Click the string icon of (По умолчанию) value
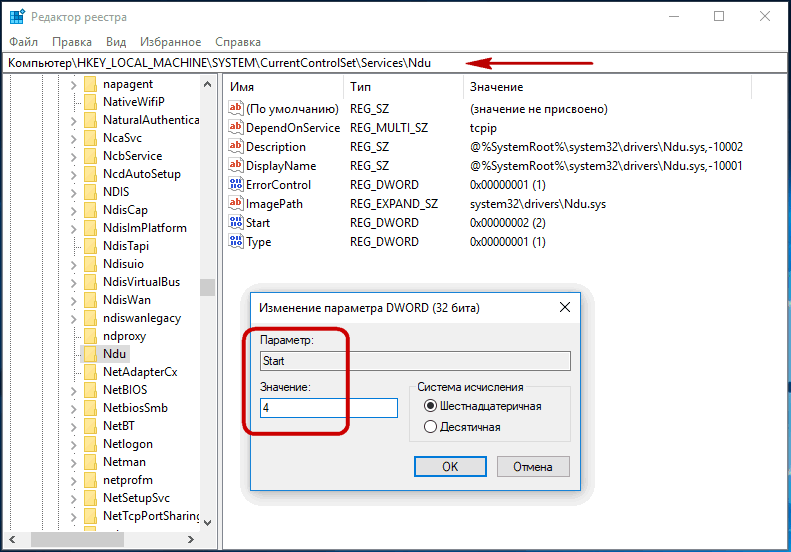The height and width of the screenshot is (552, 791). click(x=236, y=108)
